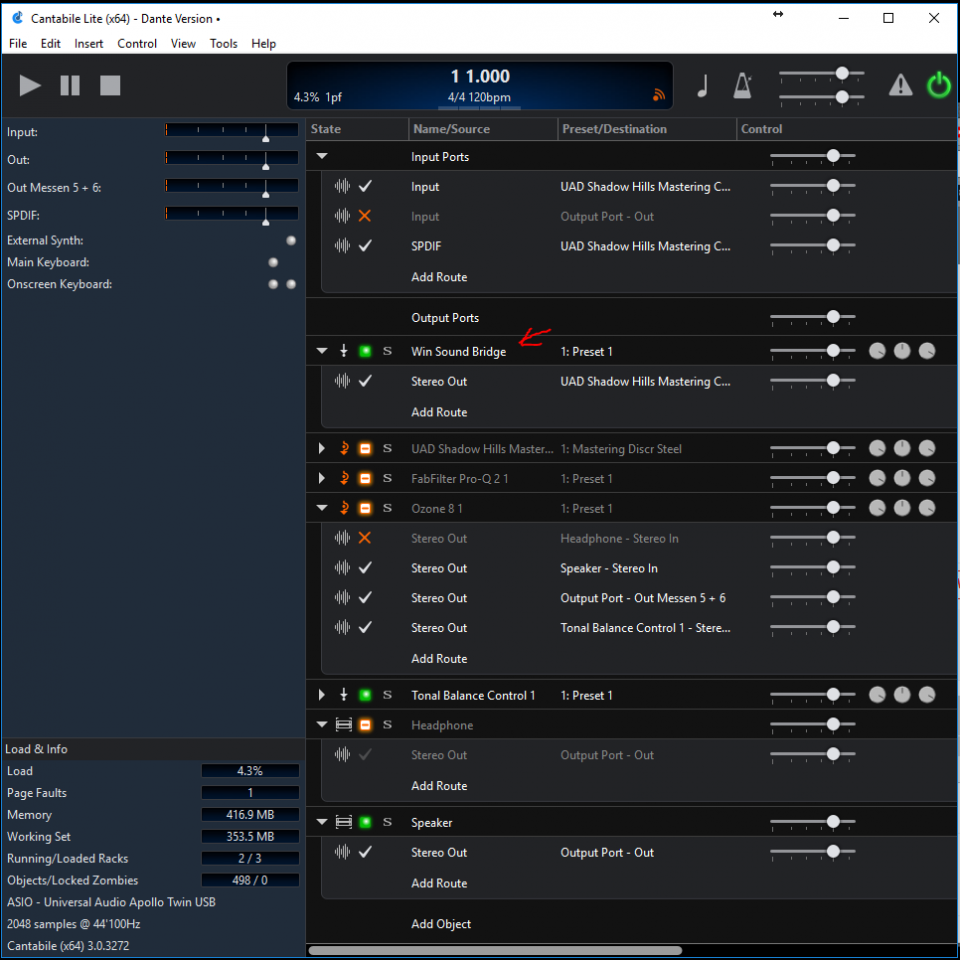Screen dimensions: 960x960
Task: Open the Control menu
Action: pos(137,43)
